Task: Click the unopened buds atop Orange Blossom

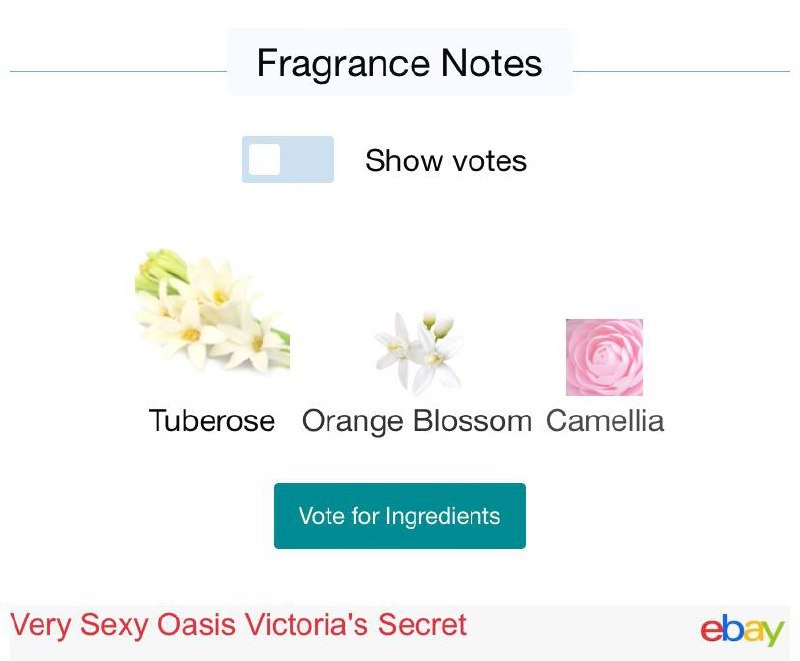Action: [x=437, y=322]
